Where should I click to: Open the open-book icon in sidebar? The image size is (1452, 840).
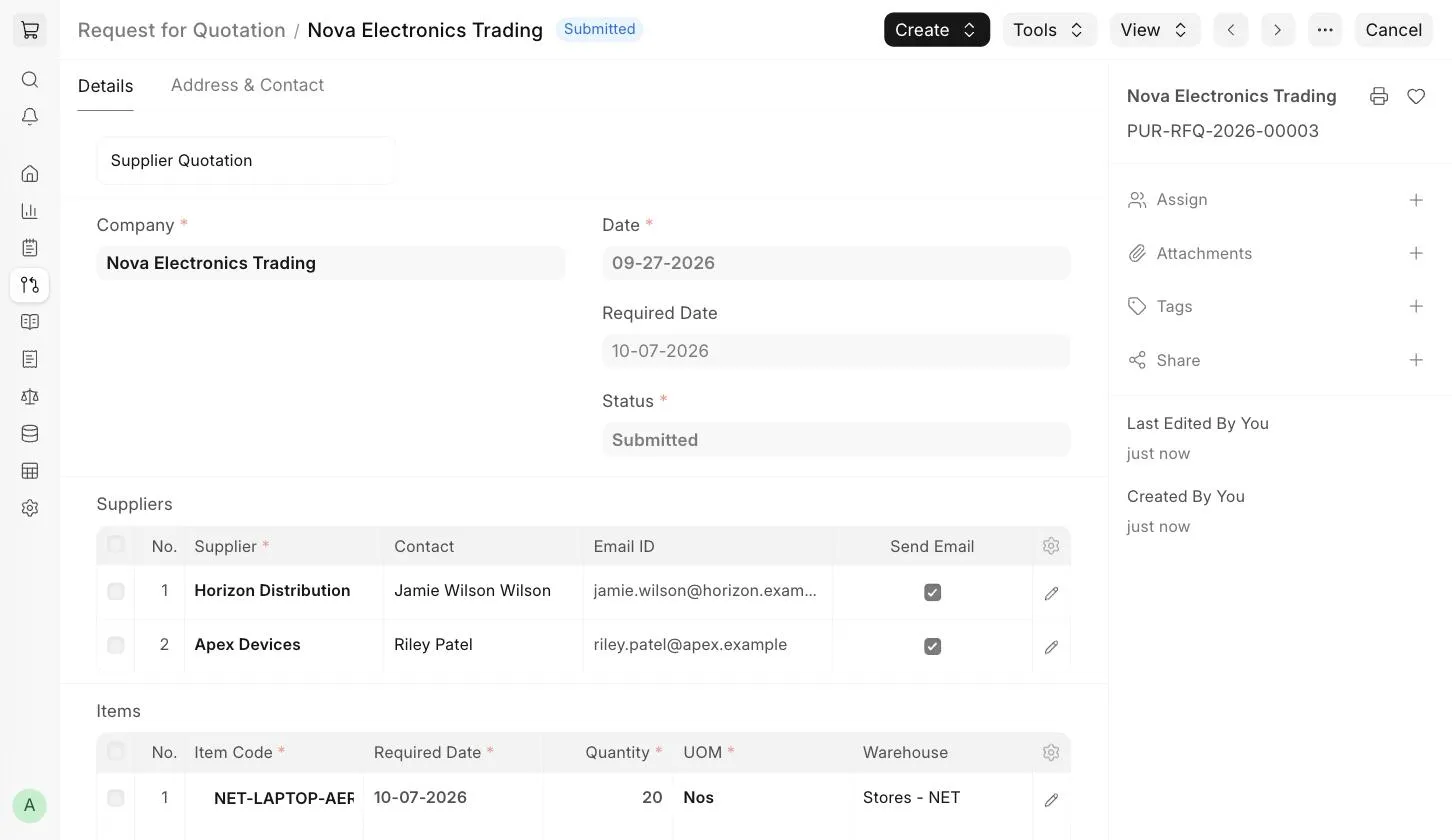[x=30, y=322]
